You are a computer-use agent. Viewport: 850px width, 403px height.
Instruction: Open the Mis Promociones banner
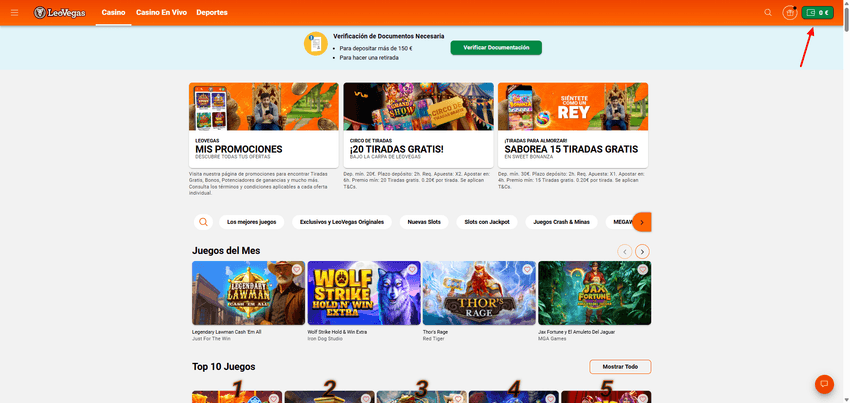263,125
